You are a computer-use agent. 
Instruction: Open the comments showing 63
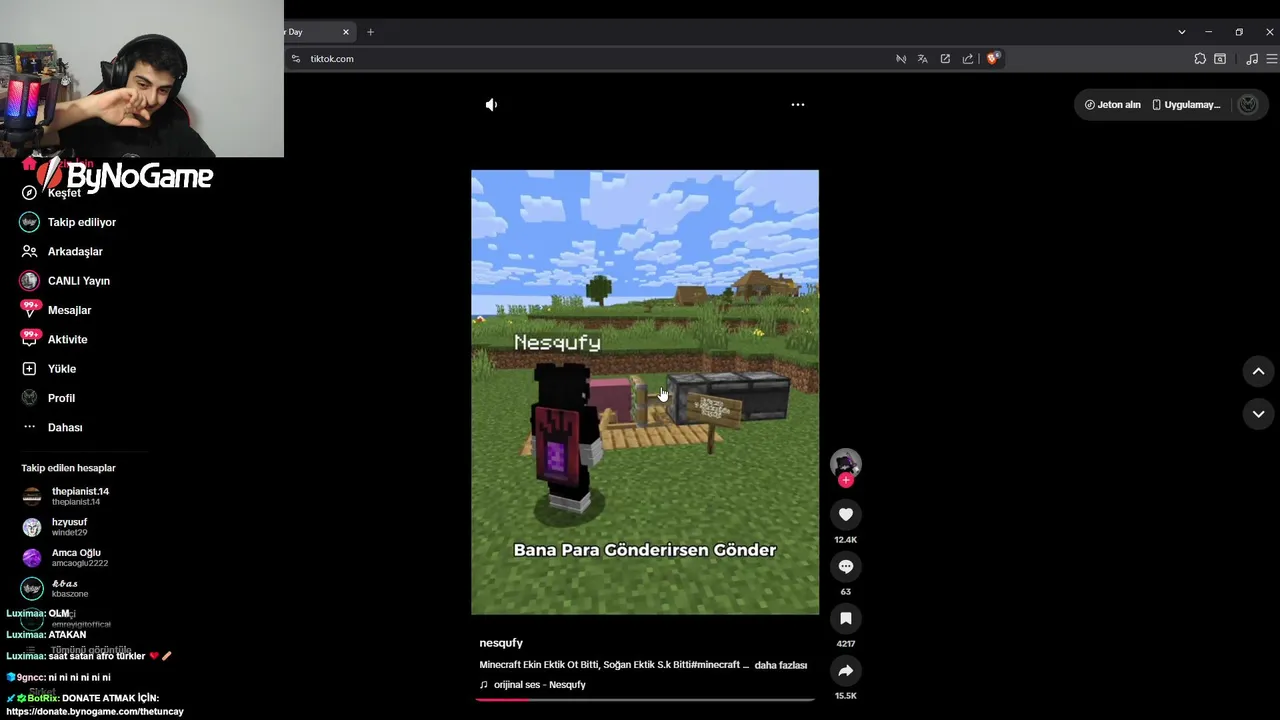846,566
